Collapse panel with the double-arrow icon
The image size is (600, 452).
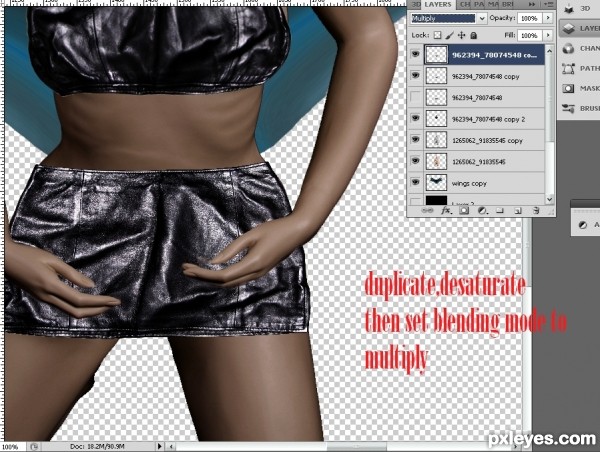tap(532, 4)
